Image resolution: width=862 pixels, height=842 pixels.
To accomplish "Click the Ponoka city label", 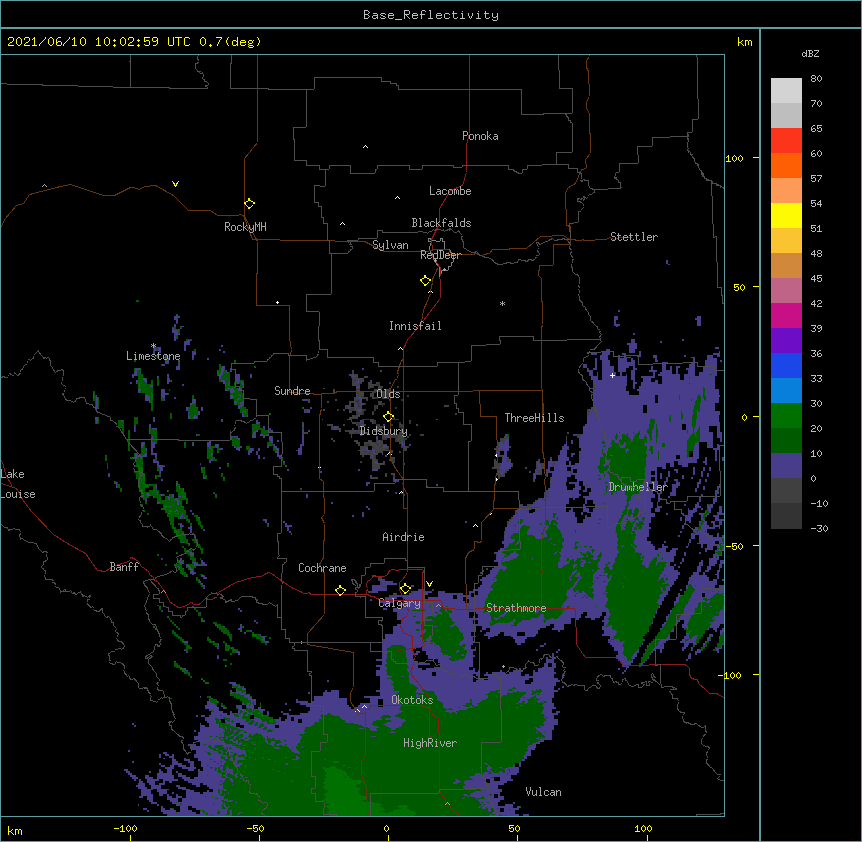I will click(x=480, y=136).
